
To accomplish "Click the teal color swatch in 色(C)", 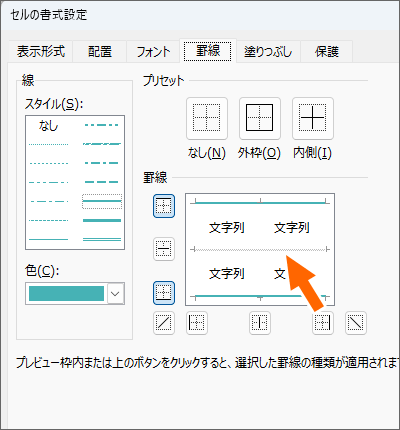I will click(x=66, y=294).
